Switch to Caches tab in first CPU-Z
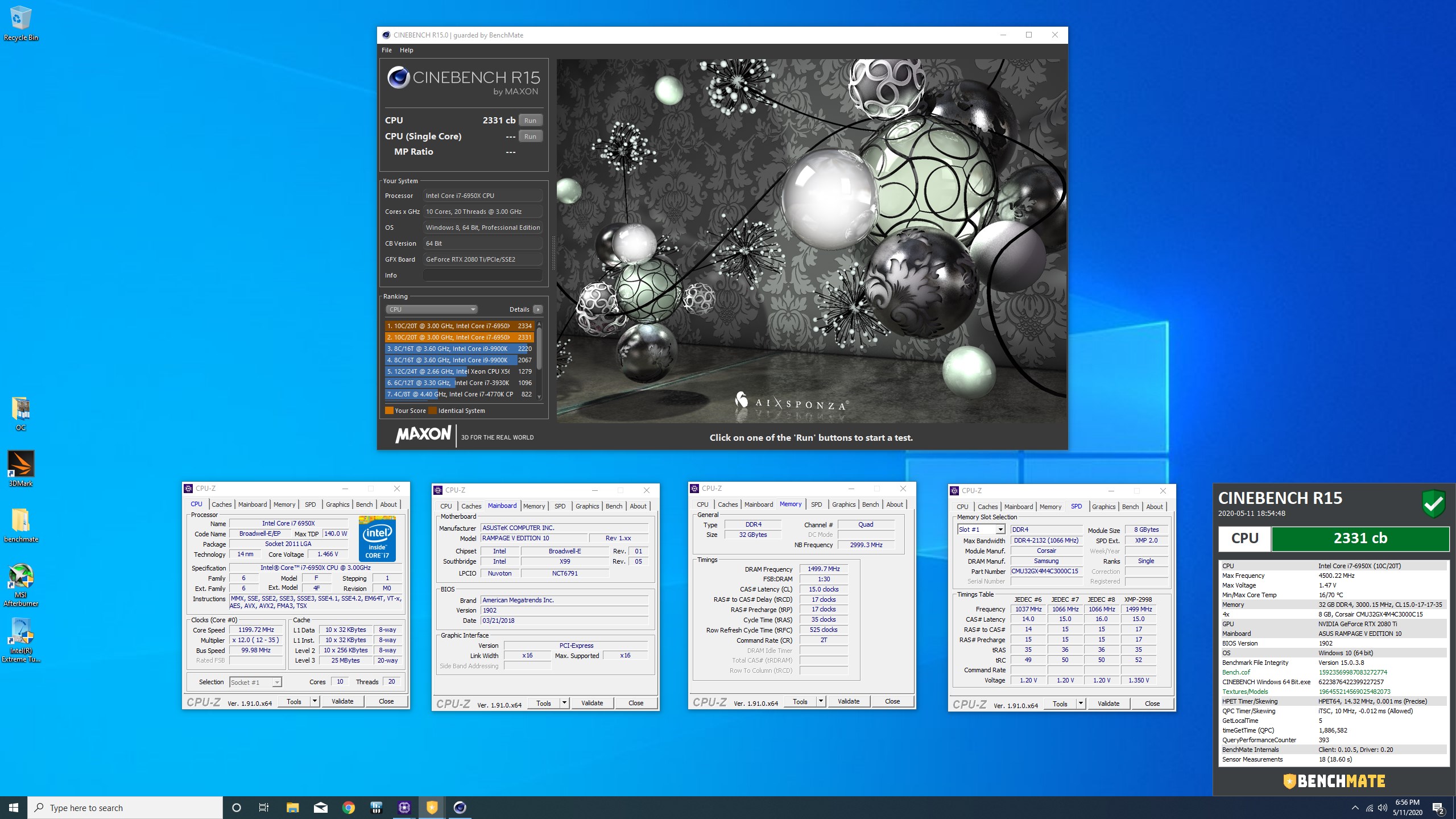The height and width of the screenshot is (819, 1456). [221, 504]
